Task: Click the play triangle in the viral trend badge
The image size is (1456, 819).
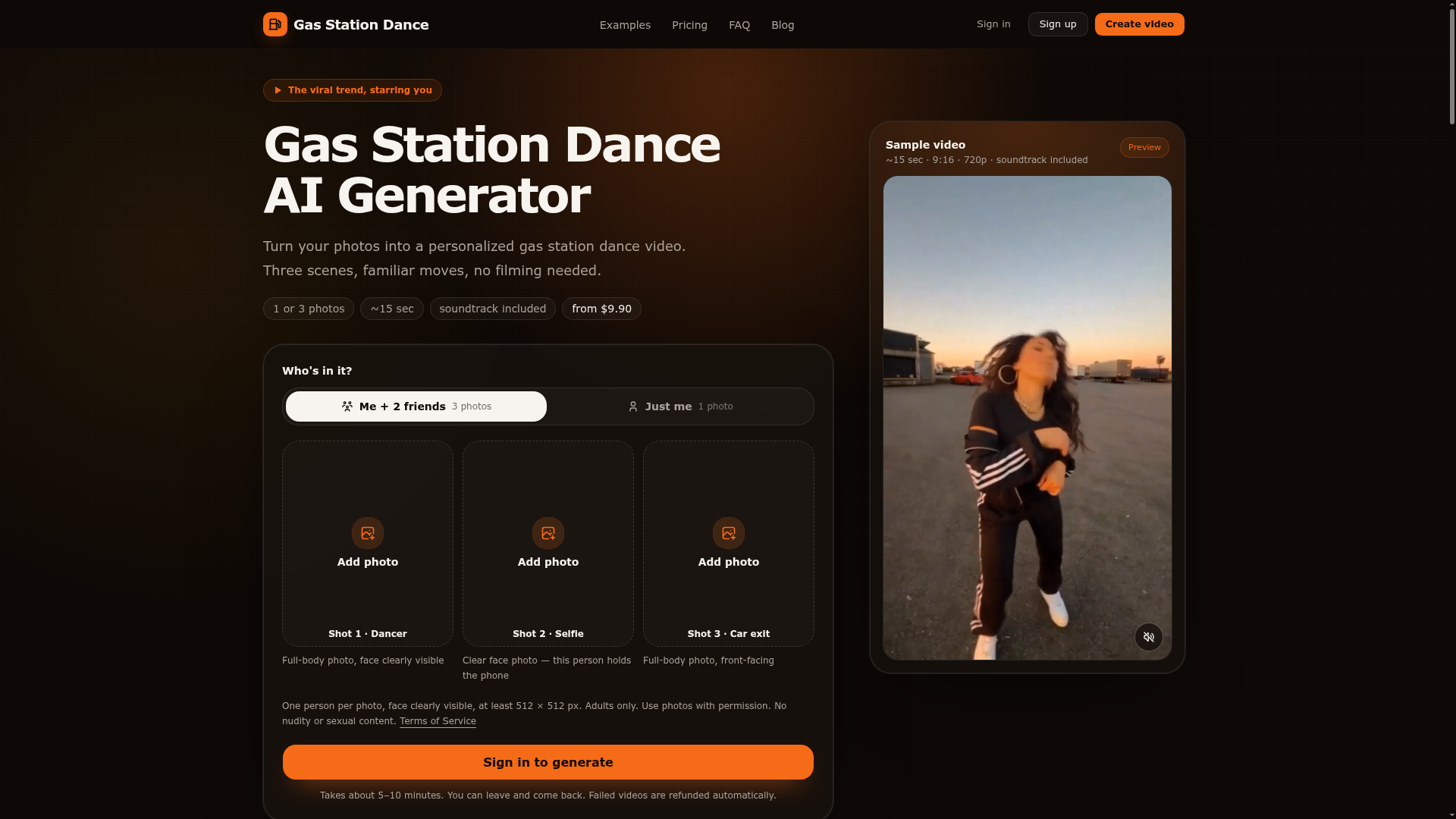Action: click(x=278, y=90)
